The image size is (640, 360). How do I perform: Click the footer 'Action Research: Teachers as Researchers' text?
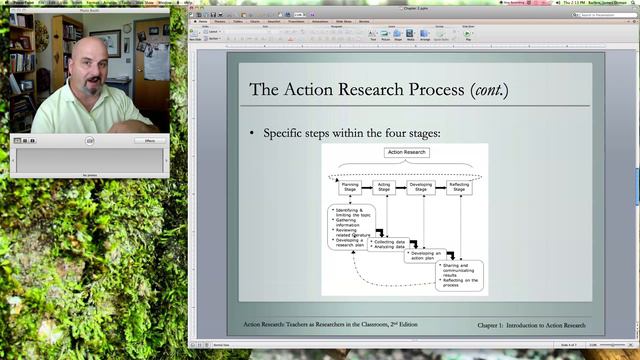coord(330,324)
